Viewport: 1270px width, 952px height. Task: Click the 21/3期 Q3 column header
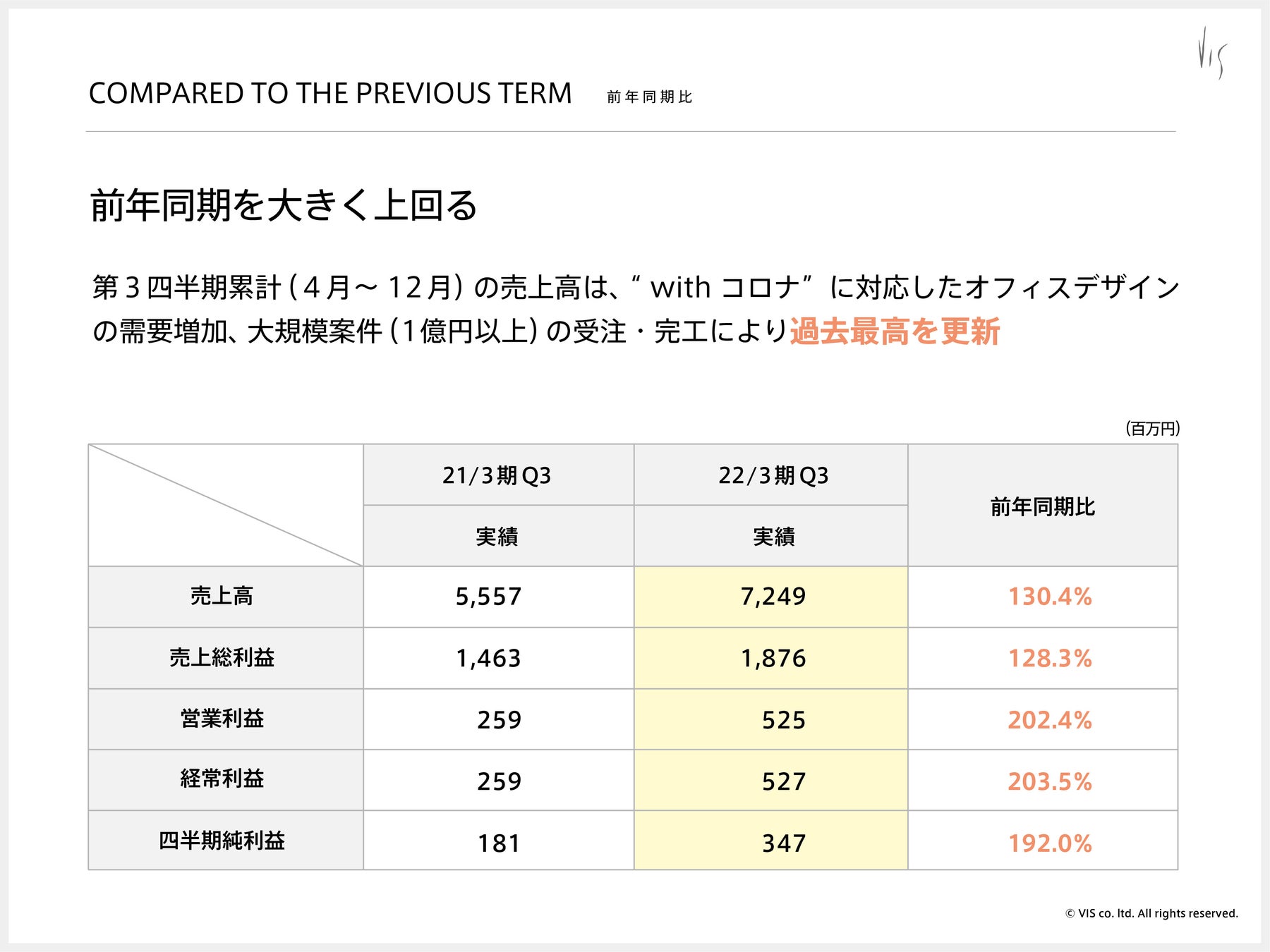497,476
